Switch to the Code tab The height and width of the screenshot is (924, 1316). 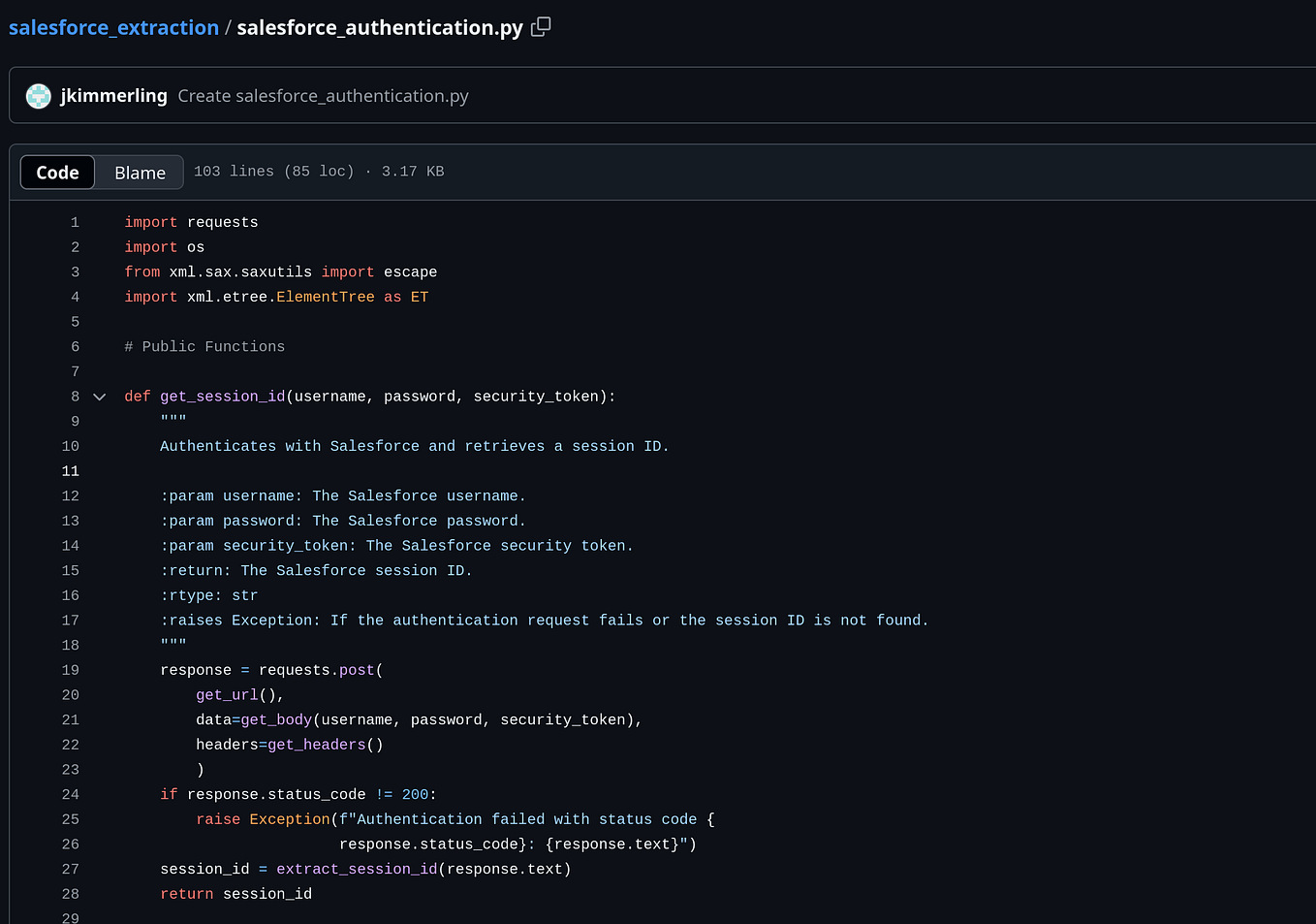point(56,172)
